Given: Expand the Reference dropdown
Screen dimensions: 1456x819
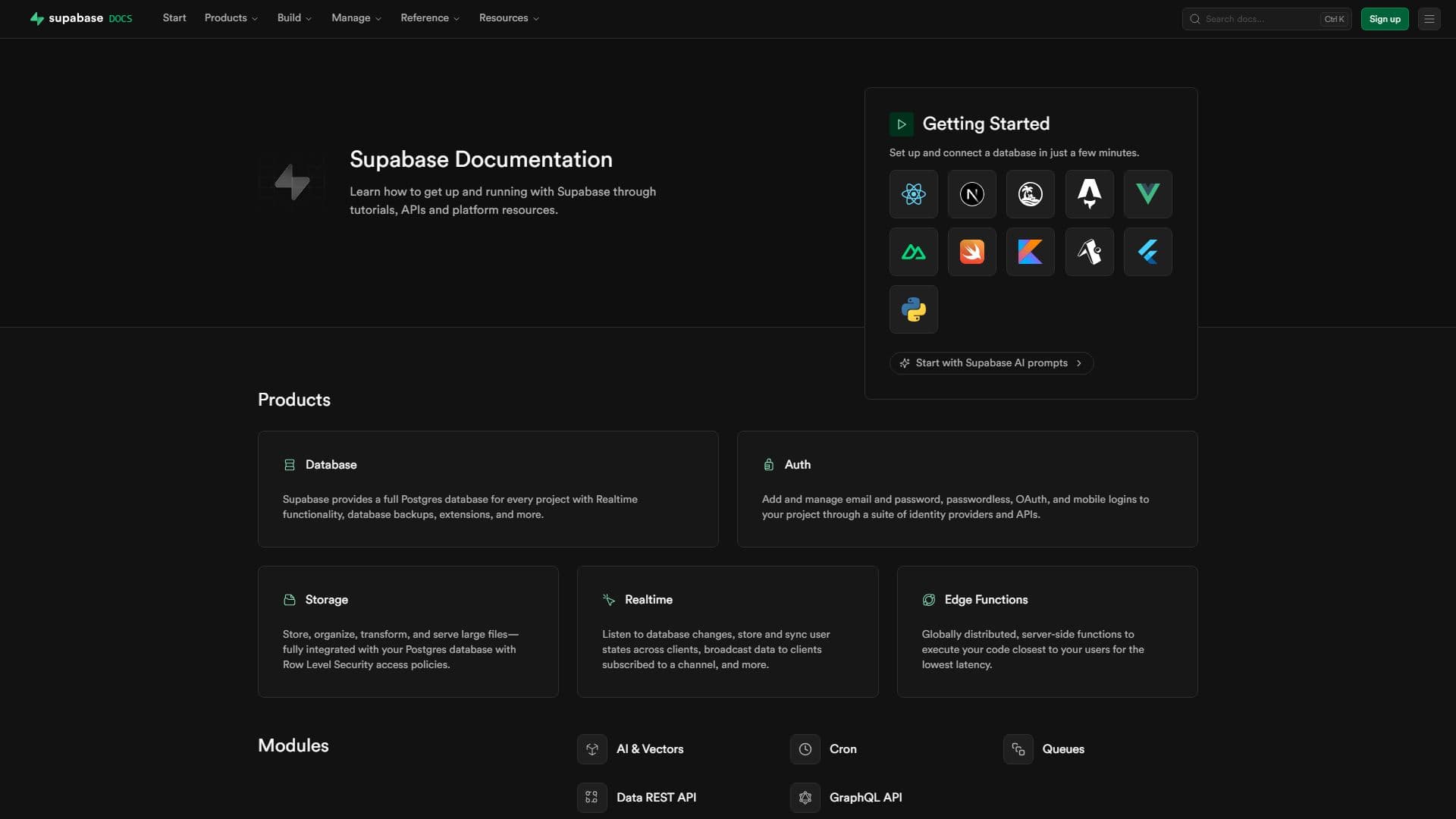Looking at the screenshot, I should (x=430, y=18).
